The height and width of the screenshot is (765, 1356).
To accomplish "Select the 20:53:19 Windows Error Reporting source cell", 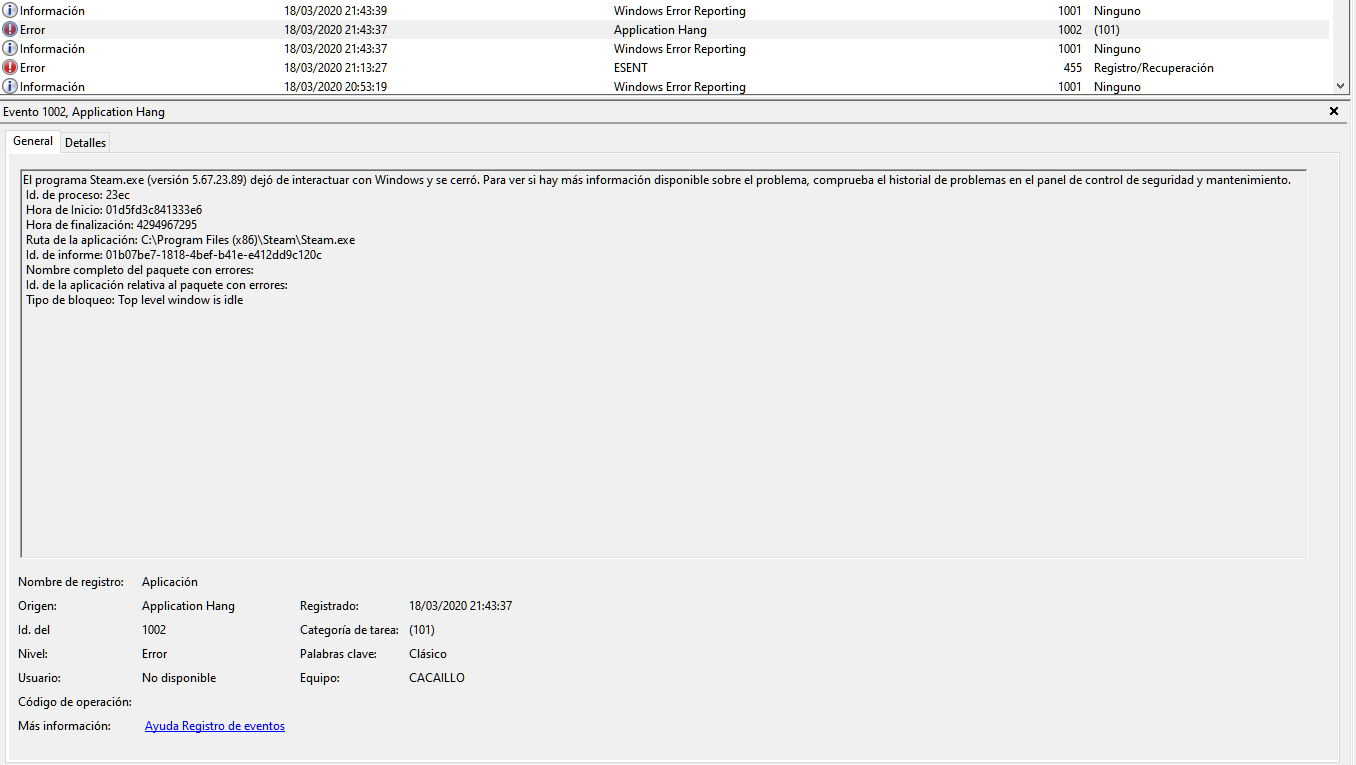I will pos(680,87).
